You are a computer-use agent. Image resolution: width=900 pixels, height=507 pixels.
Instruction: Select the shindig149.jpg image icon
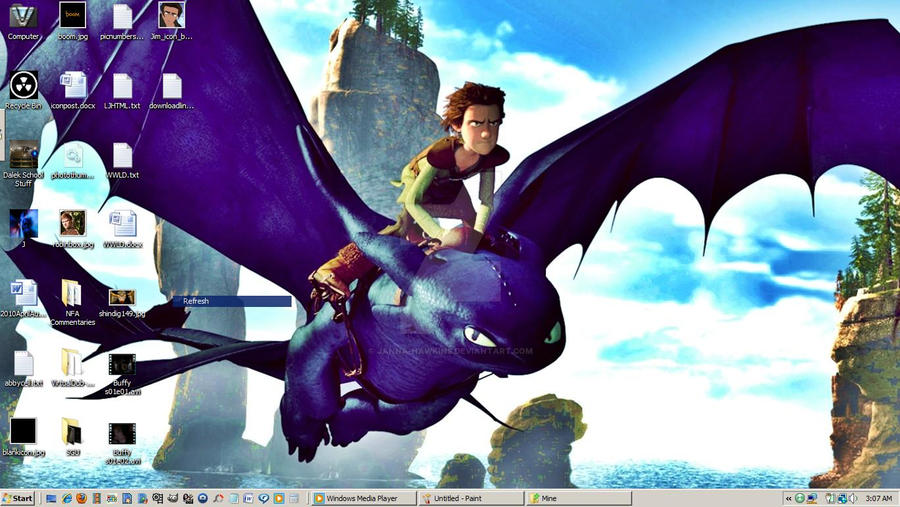tap(122, 303)
